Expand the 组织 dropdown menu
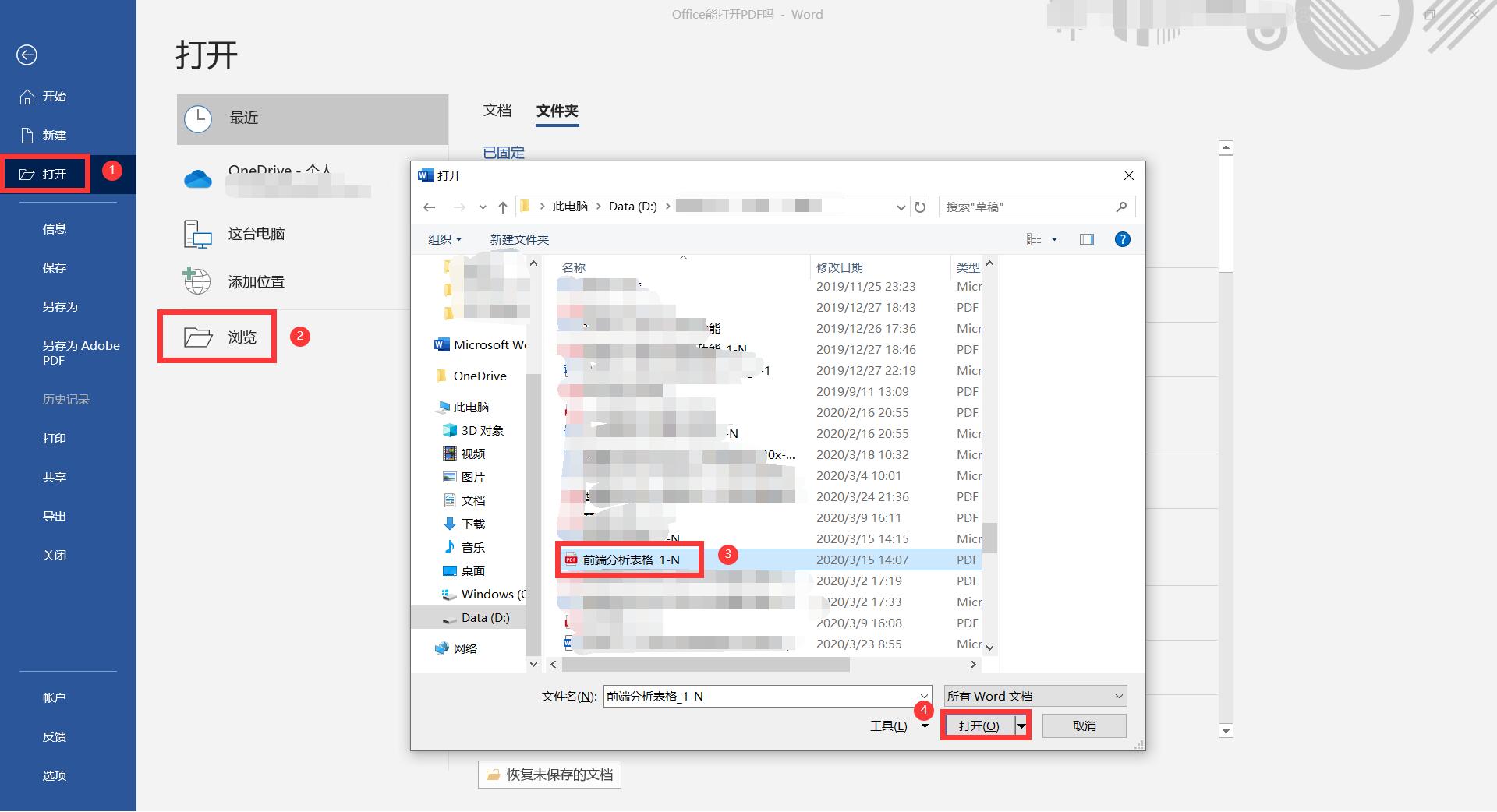Screen dimensions: 1497x812 click(443, 239)
